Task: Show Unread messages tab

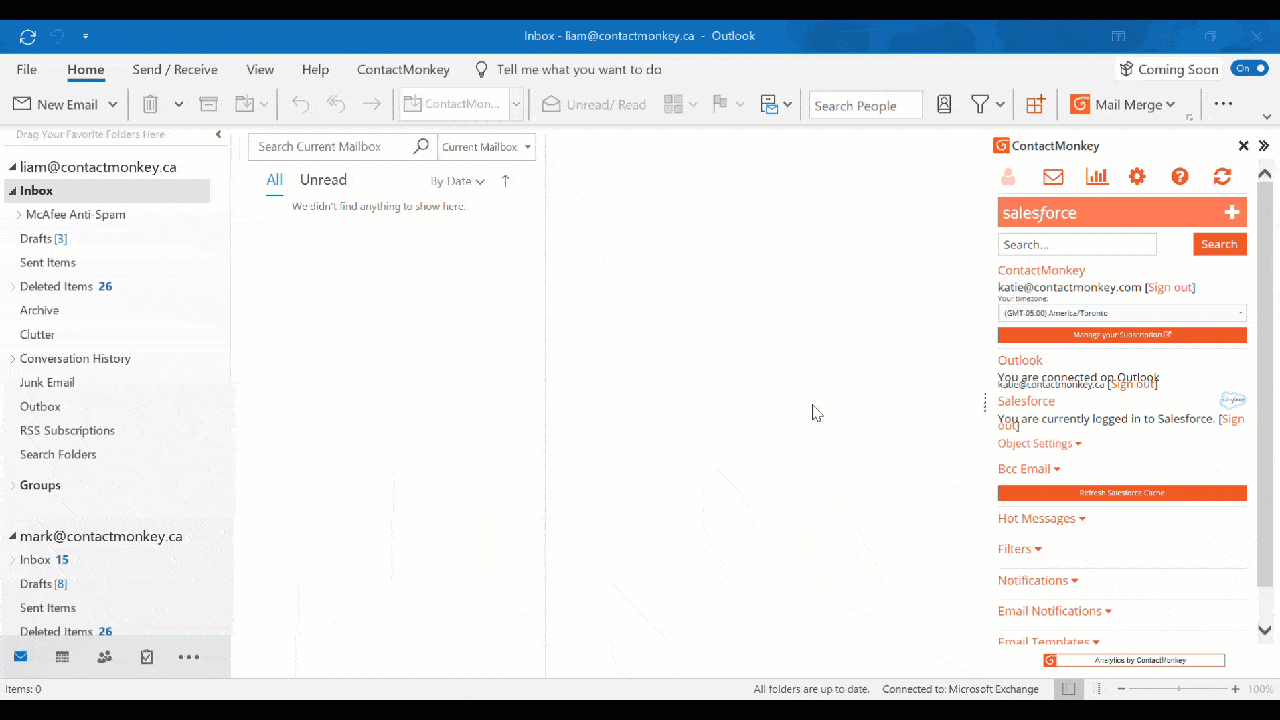Action: (323, 180)
